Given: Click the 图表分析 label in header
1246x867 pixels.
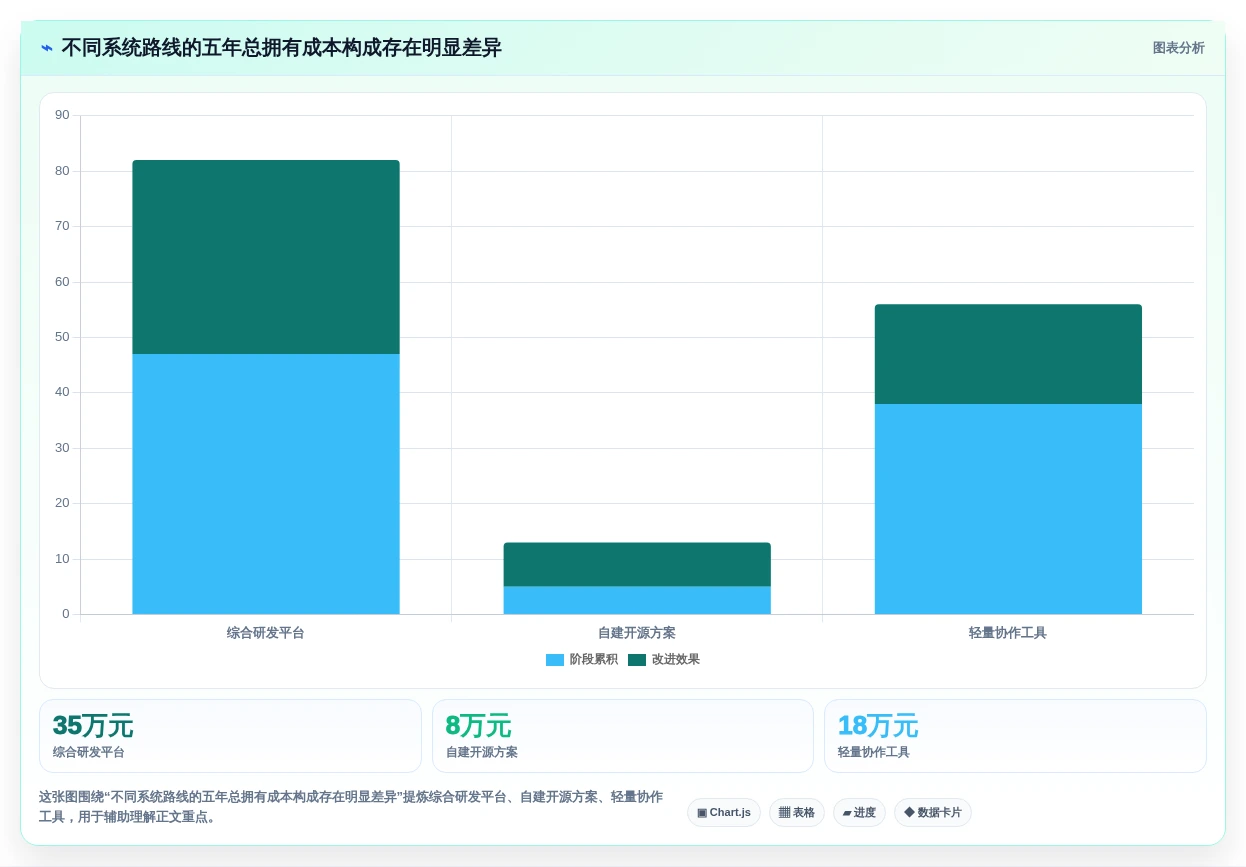Looking at the screenshot, I should 1178,48.
